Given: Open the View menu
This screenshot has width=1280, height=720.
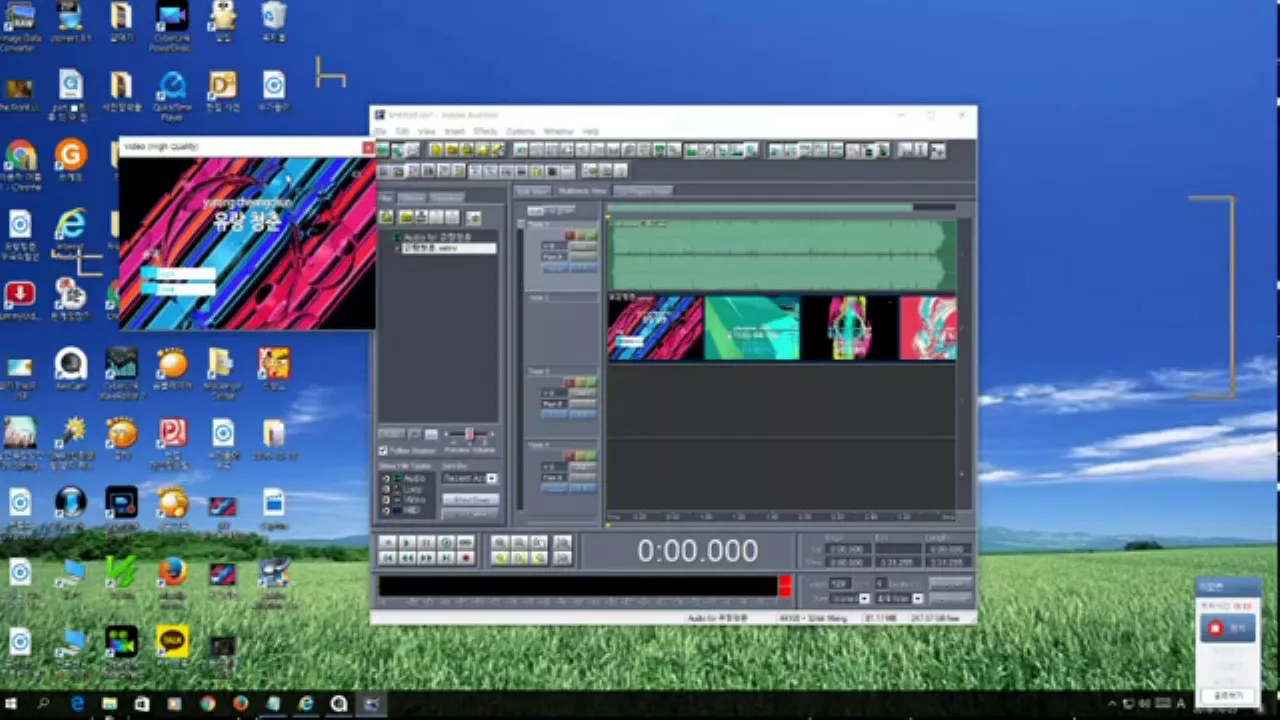Looking at the screenshot, I should [x=427, y=131].
